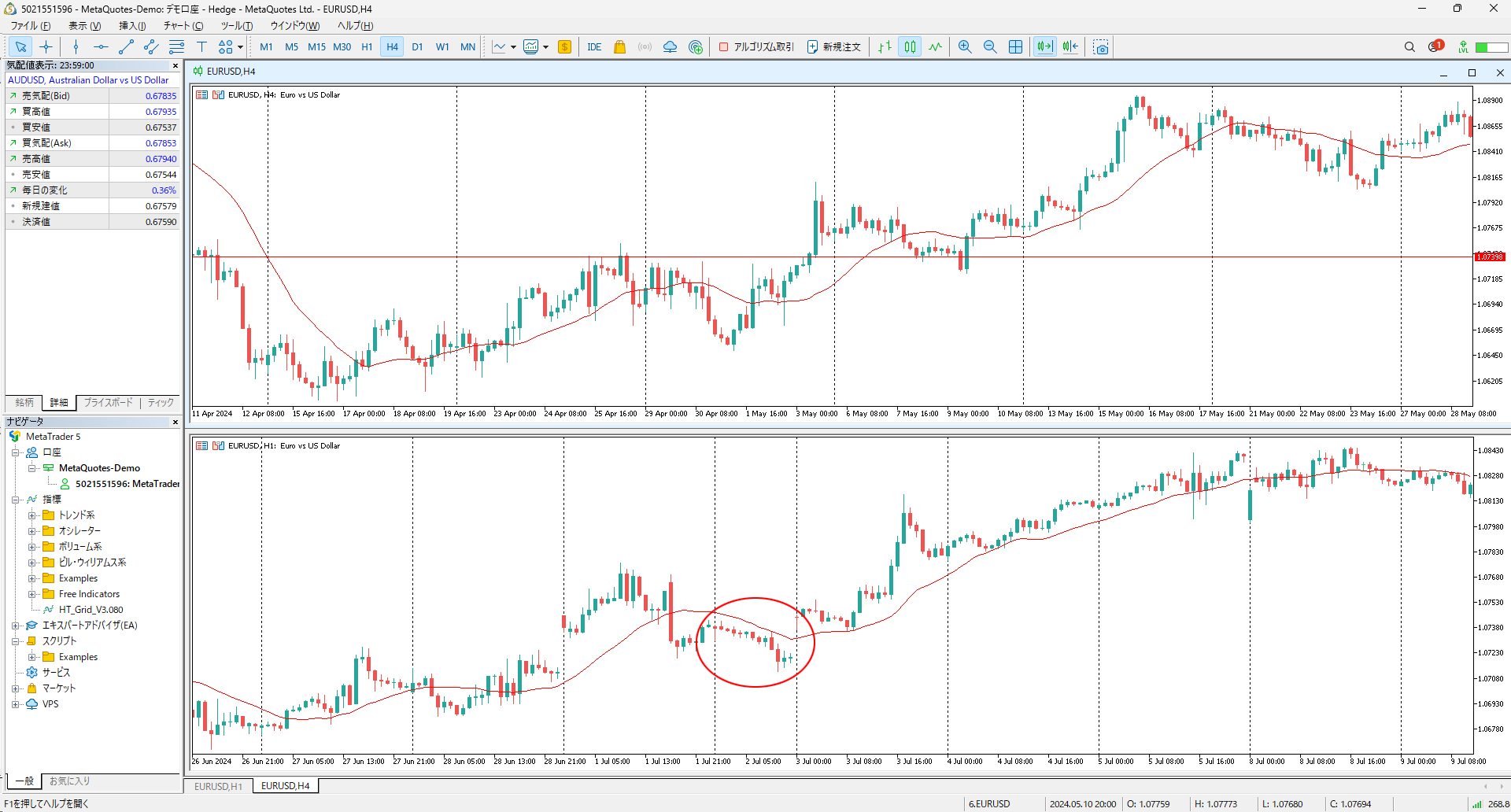Click the 新規注文 new order button
This screenshot has height=812, width=1511.
833,47
